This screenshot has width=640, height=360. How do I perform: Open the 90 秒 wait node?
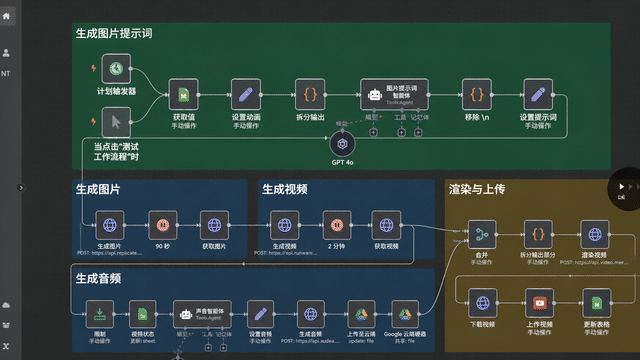point(162,225)
